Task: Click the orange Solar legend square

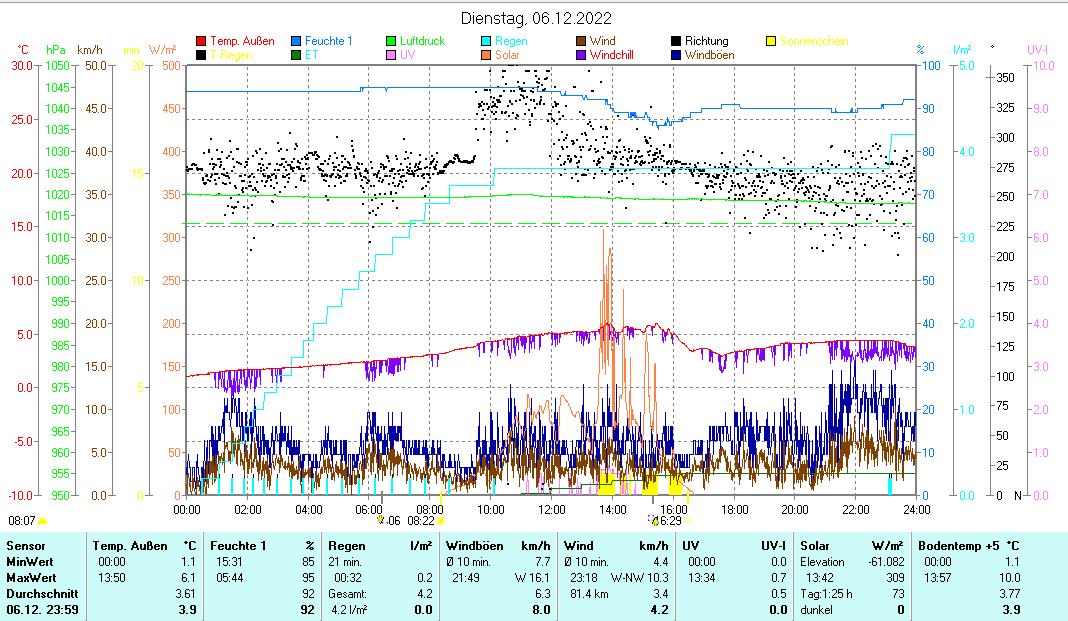Action: point(486,55)
